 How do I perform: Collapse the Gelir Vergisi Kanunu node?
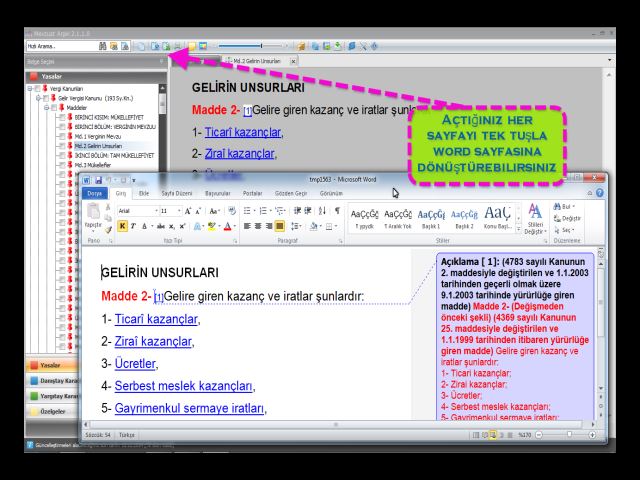coord(38,98)
